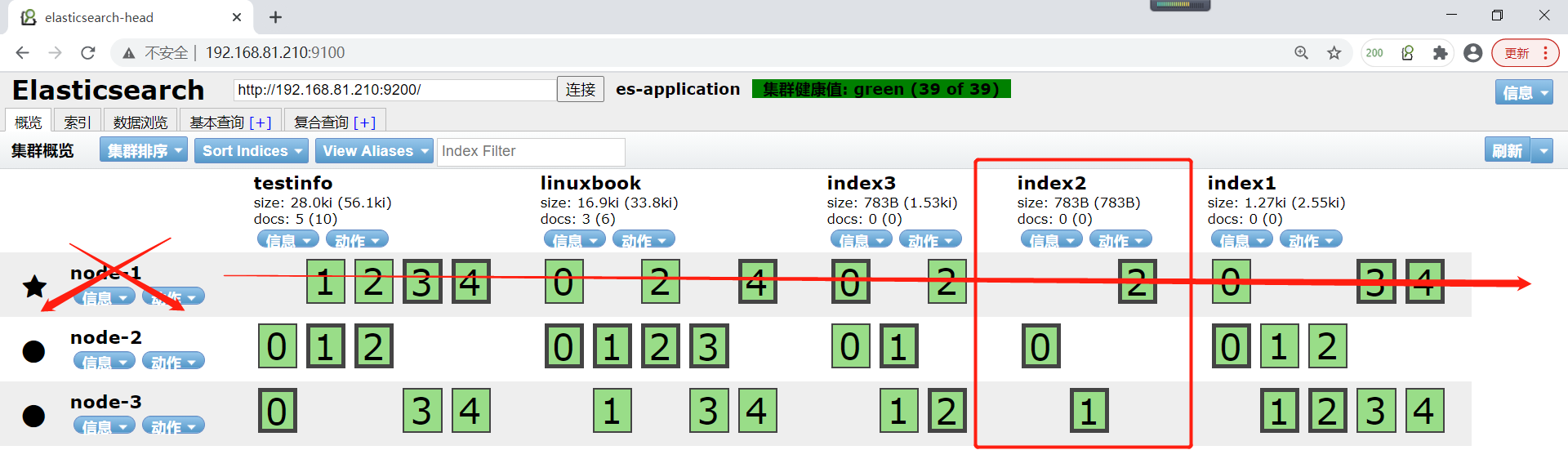Click the node-3 name label
1568x450 pixels.
(x=106, y=402)
